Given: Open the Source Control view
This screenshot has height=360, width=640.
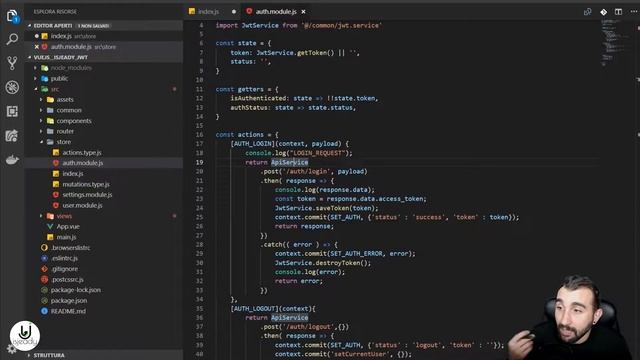Looking at the screenshot, I should pyautogui.click(x=12, y=63).
